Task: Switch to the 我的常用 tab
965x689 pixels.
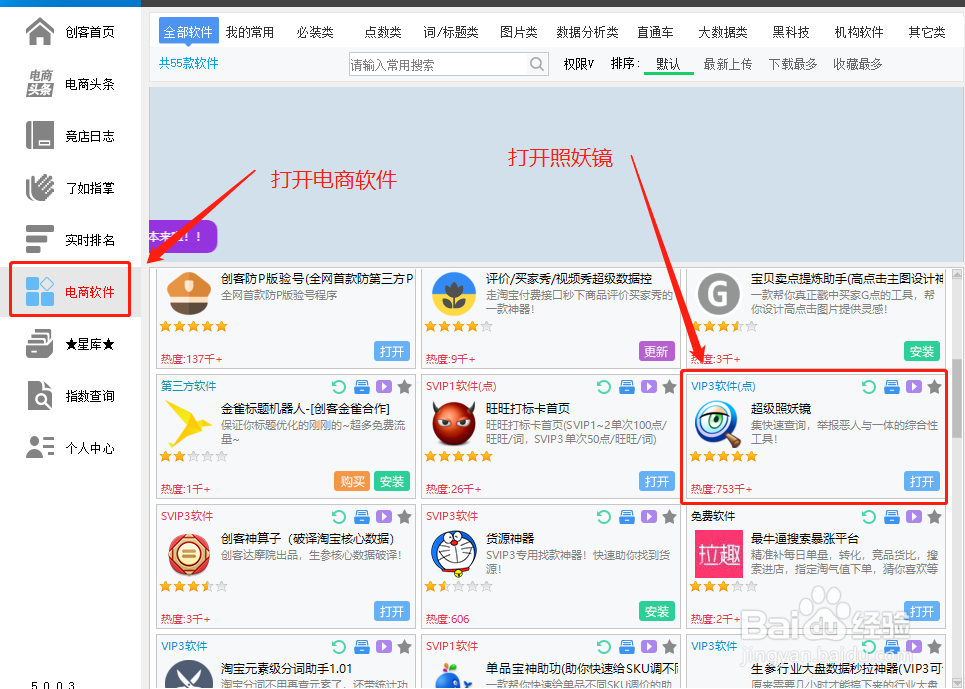Action: click(249, 32)
